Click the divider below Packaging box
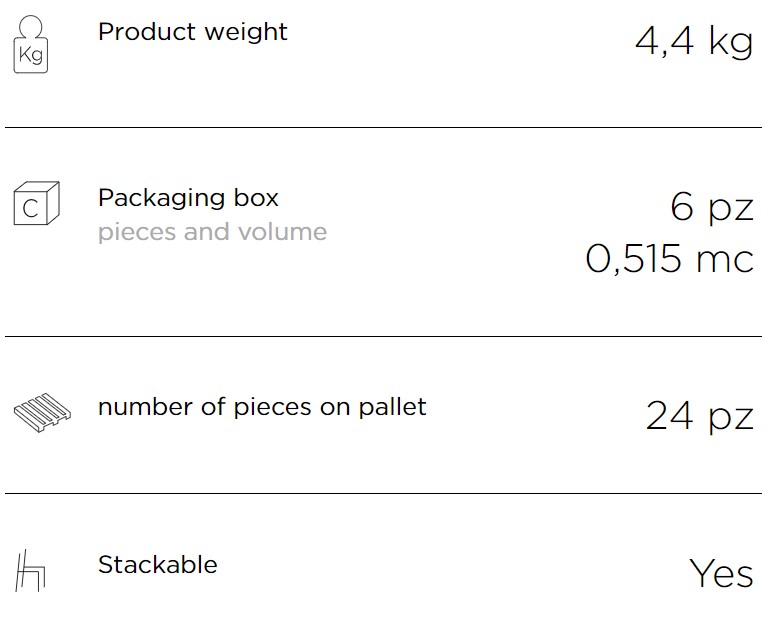This screenshot has height=630, width=780. tap(384, 336)
